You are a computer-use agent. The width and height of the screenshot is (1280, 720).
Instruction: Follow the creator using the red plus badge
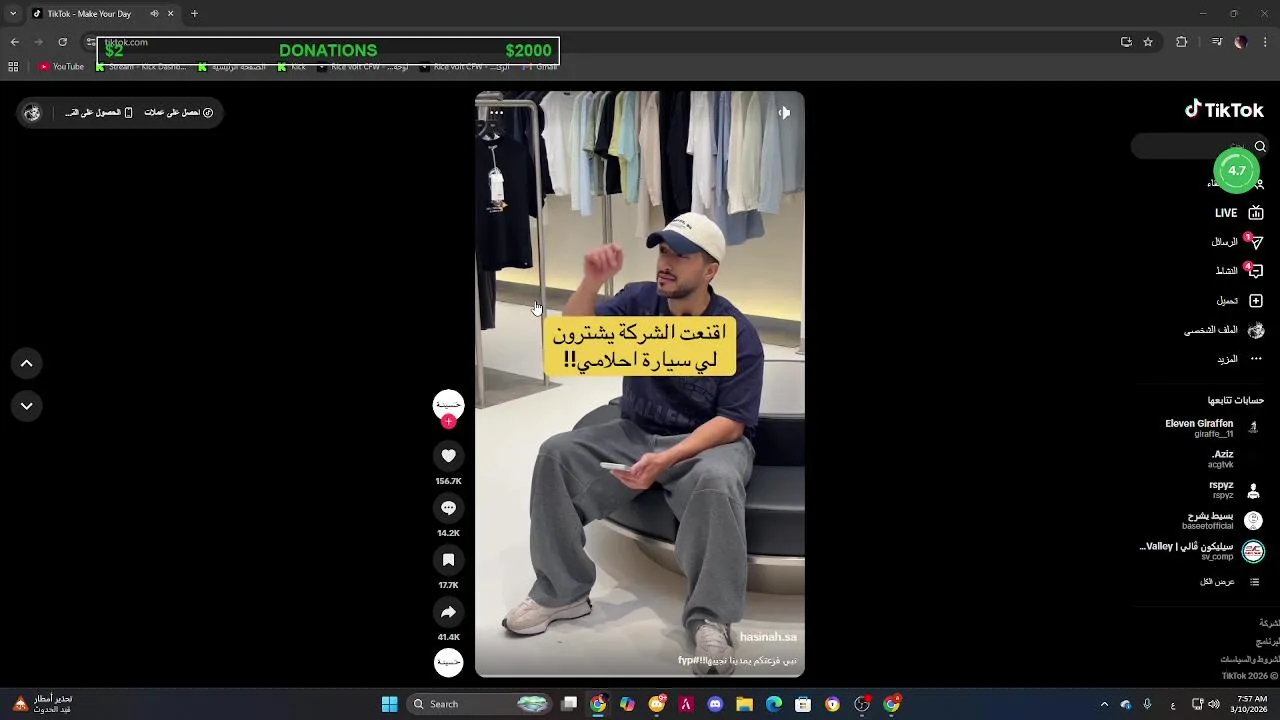(448, 422)
